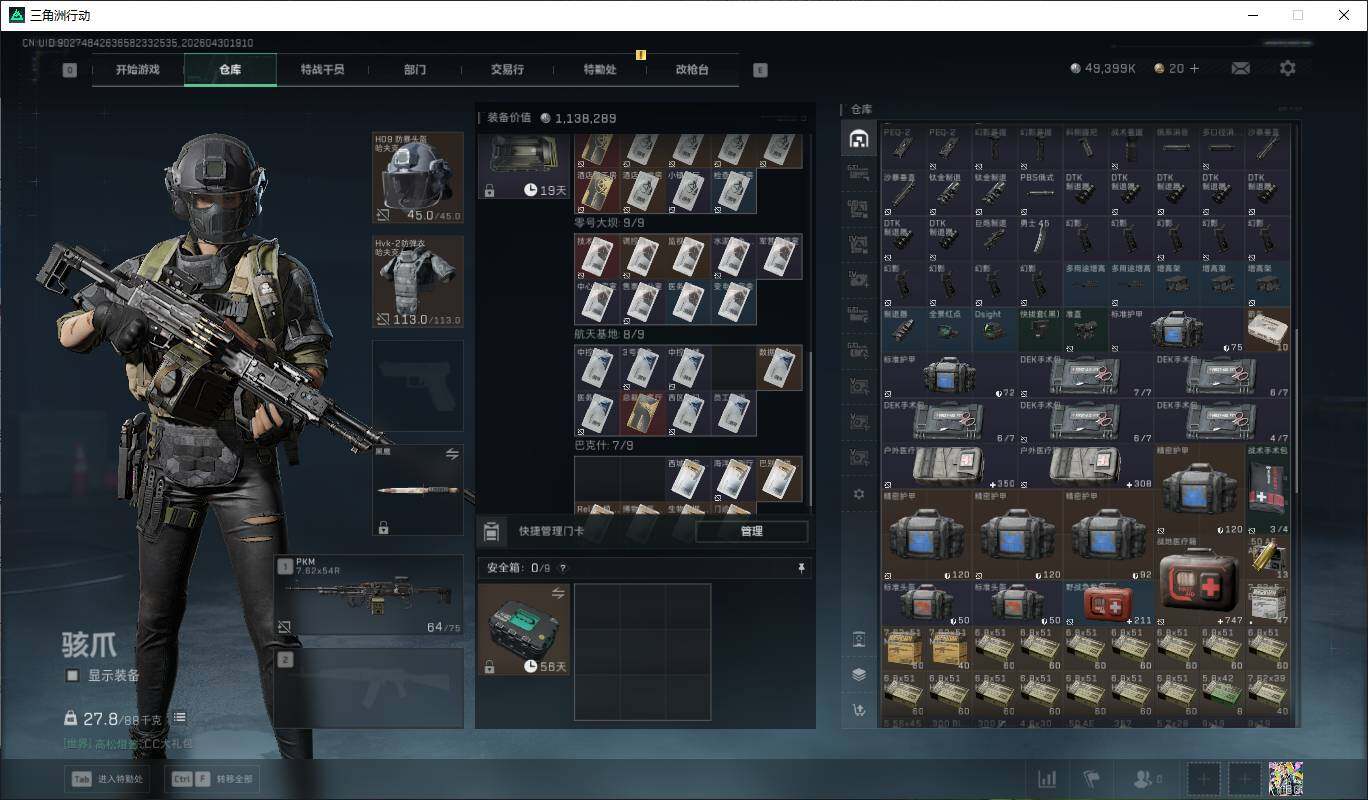The image size is (1368, 800).
Task: Select the PKM weapon slot
Action: pos(369,595)
